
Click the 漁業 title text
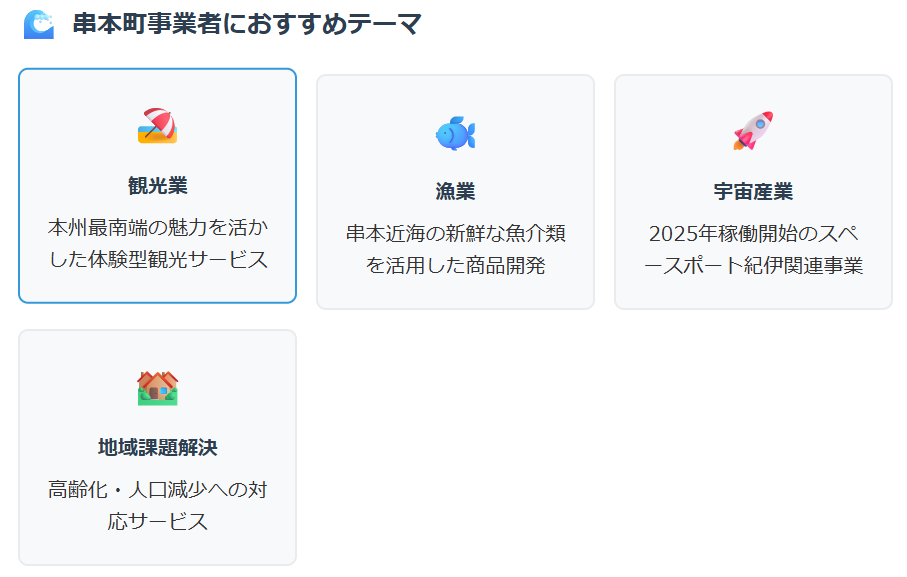click(x=455, y=191)
